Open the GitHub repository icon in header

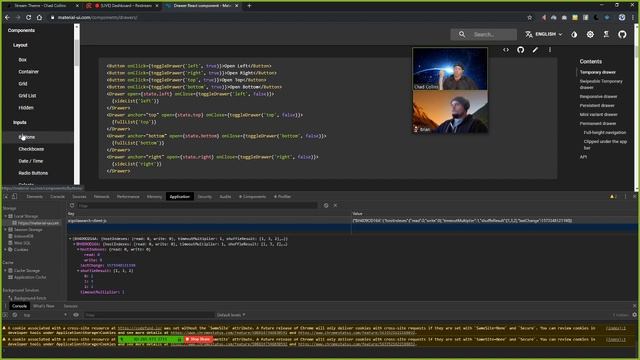(x=622, y=34)
